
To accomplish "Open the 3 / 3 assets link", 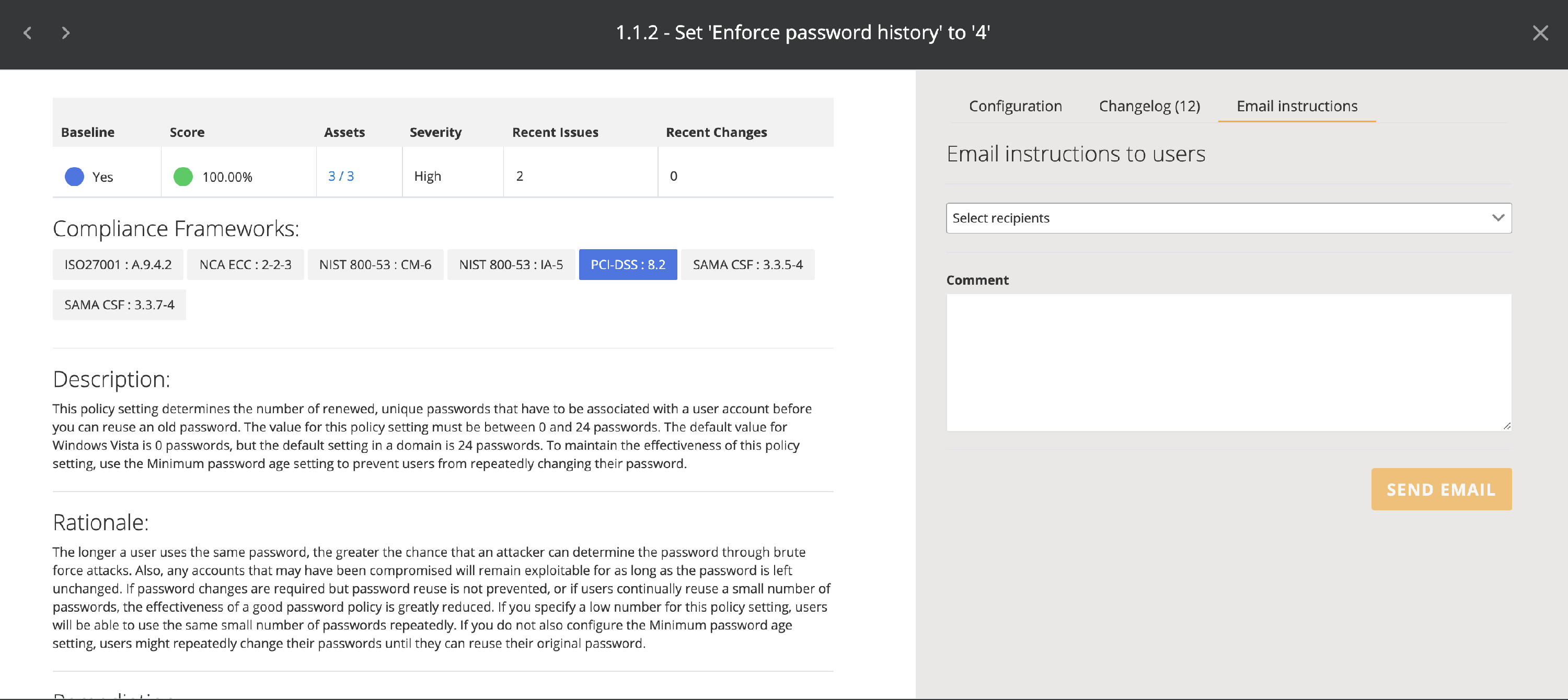I will tap(341, 176).
